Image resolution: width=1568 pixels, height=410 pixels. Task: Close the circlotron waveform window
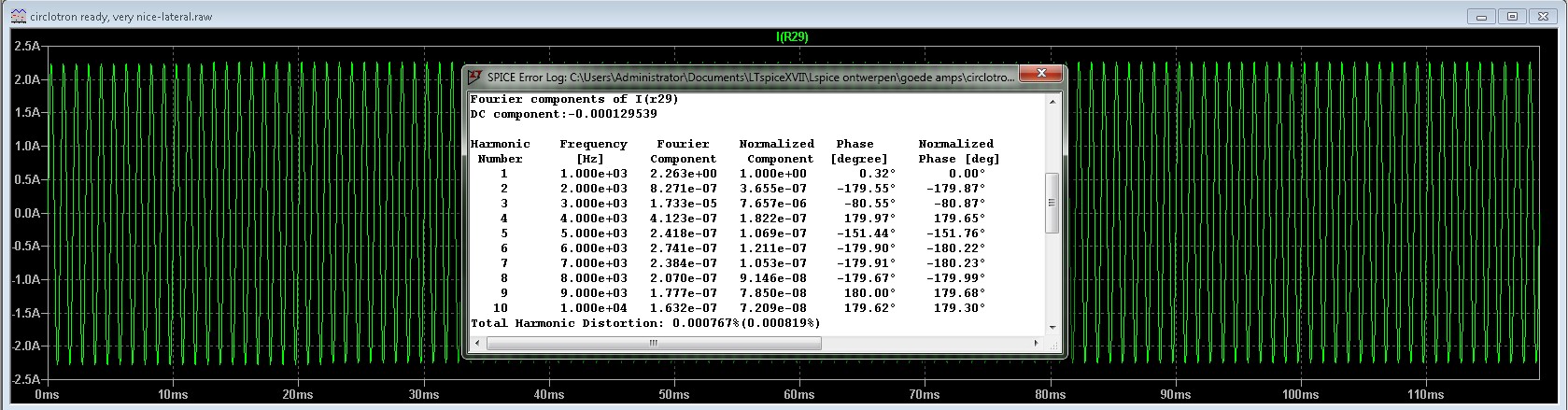tap(1544, 16)
